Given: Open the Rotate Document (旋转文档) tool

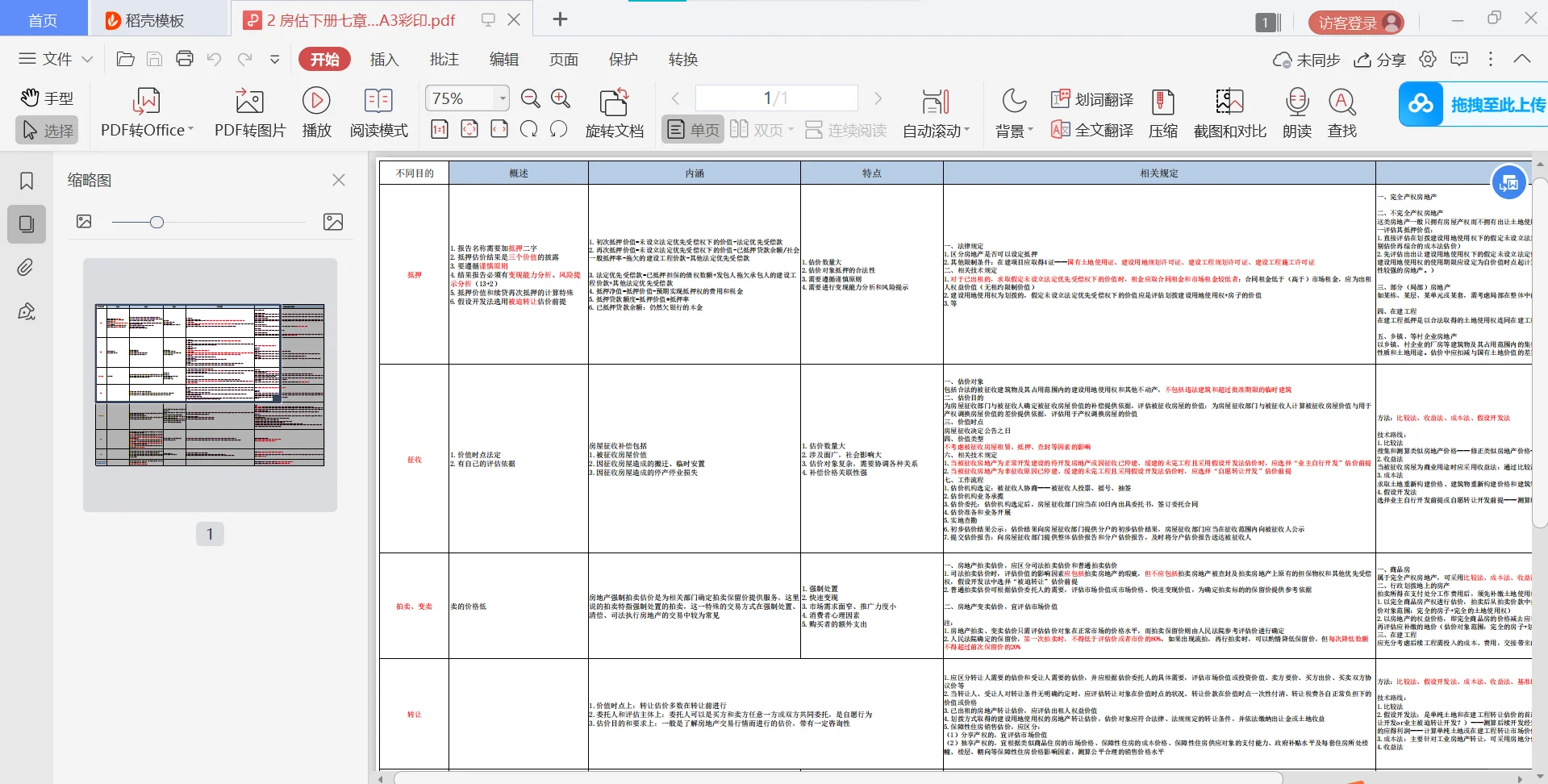Looking at the screenshot, I should coord(615,114).
